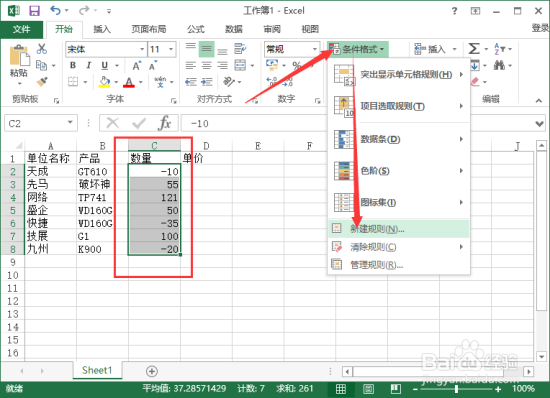Open 图标集 icon sets submenu
This screenshot has width=550, height=398.
399,202
